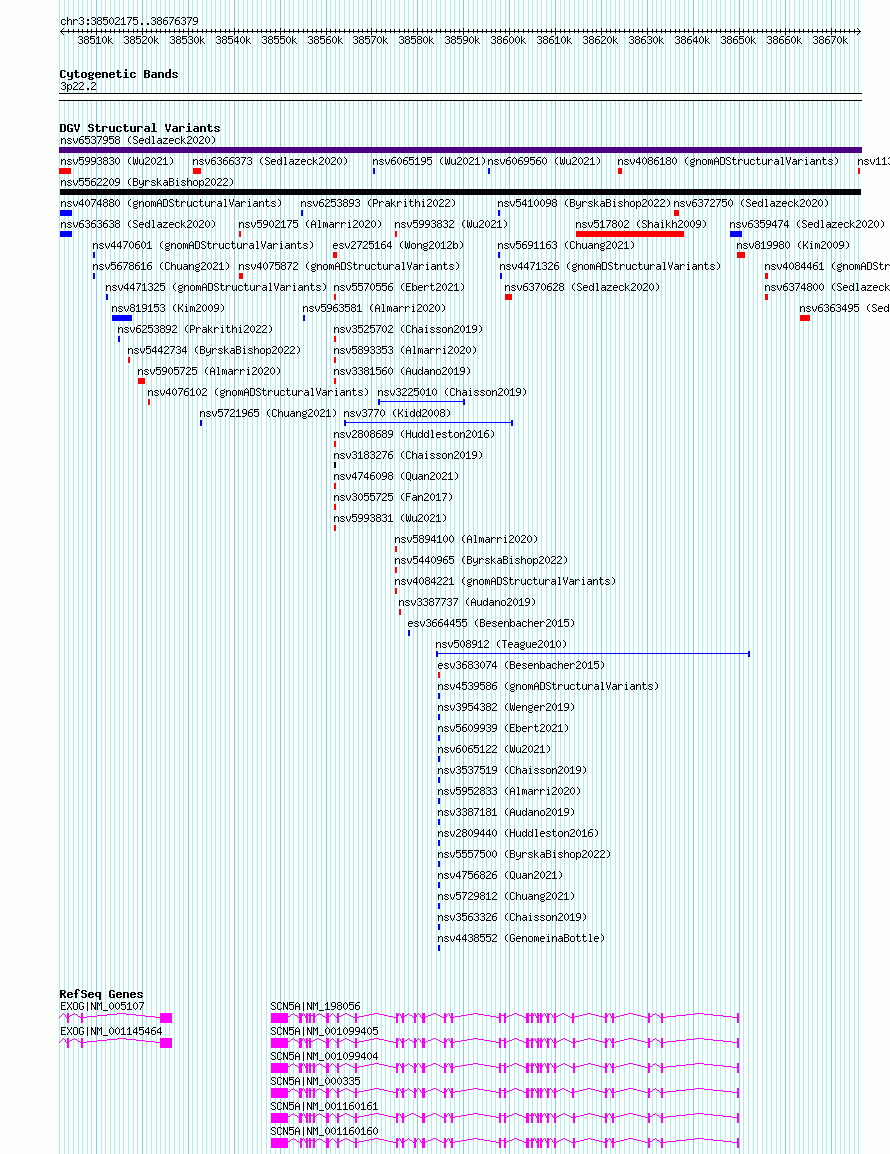Click the nsv3225010 (Chaisson2019) span line
This screenshot has width=890, height=1154.
pos(421,402)
